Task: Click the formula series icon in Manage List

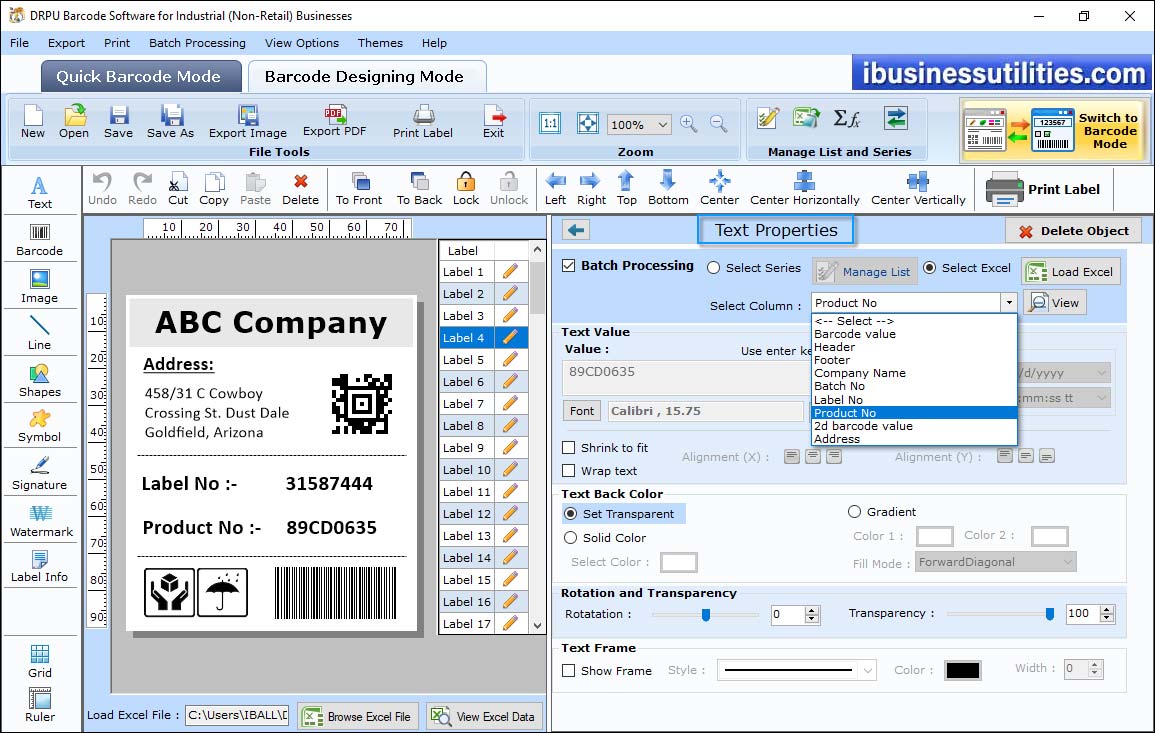Action: click(846, 119)
